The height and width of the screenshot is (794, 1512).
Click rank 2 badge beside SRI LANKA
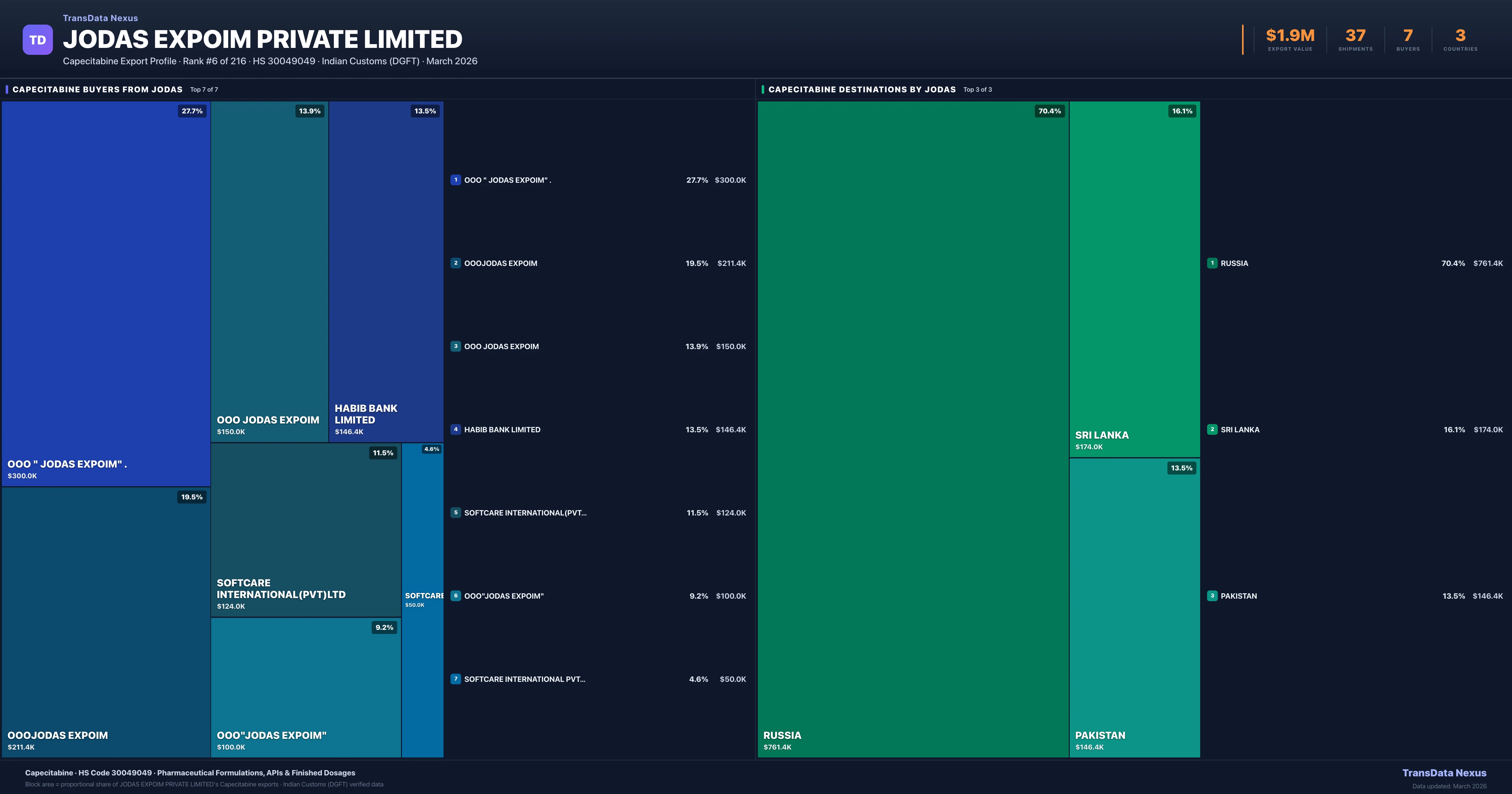point(1212,429)
